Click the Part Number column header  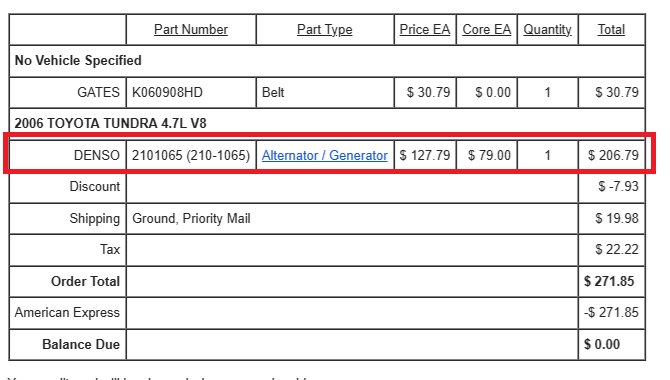tap(191, 29)
